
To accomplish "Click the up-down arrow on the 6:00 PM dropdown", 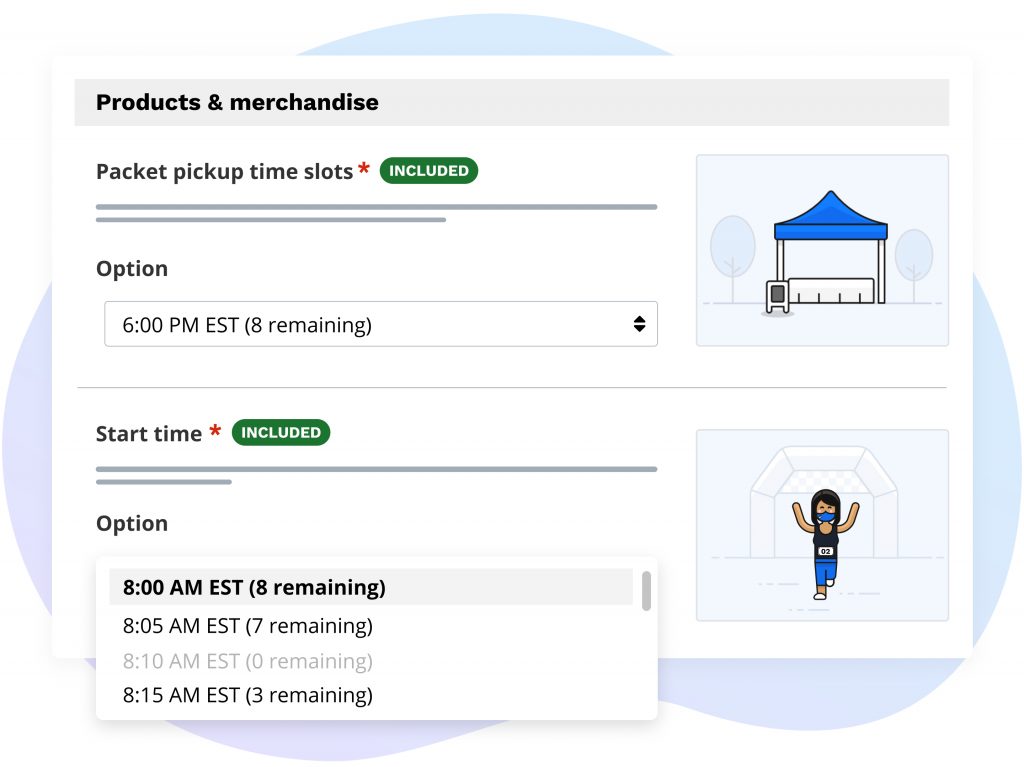I will pyautogui.click(x=639, y=324).
